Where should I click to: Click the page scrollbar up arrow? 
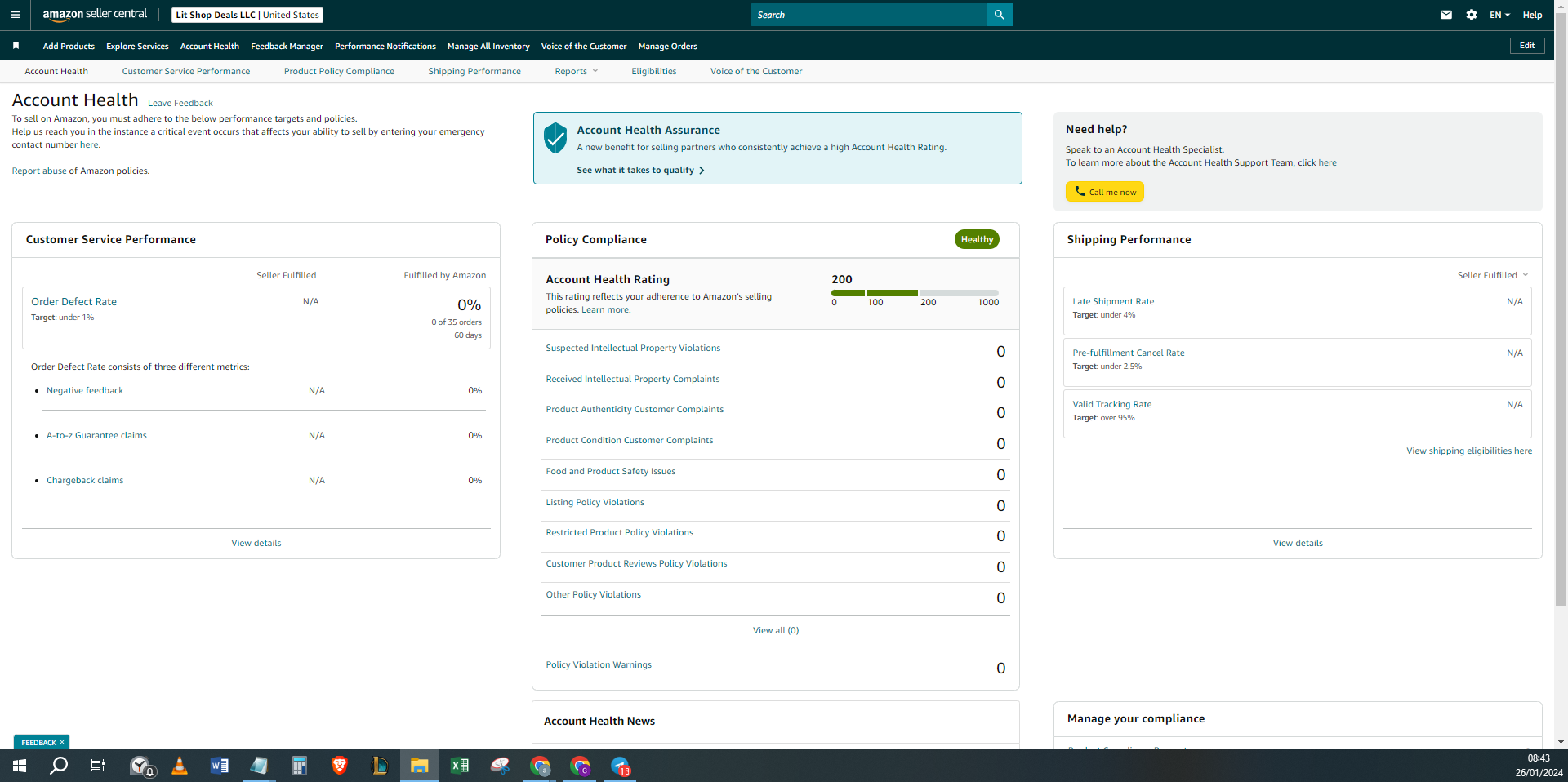click(x=1561, y=6)
